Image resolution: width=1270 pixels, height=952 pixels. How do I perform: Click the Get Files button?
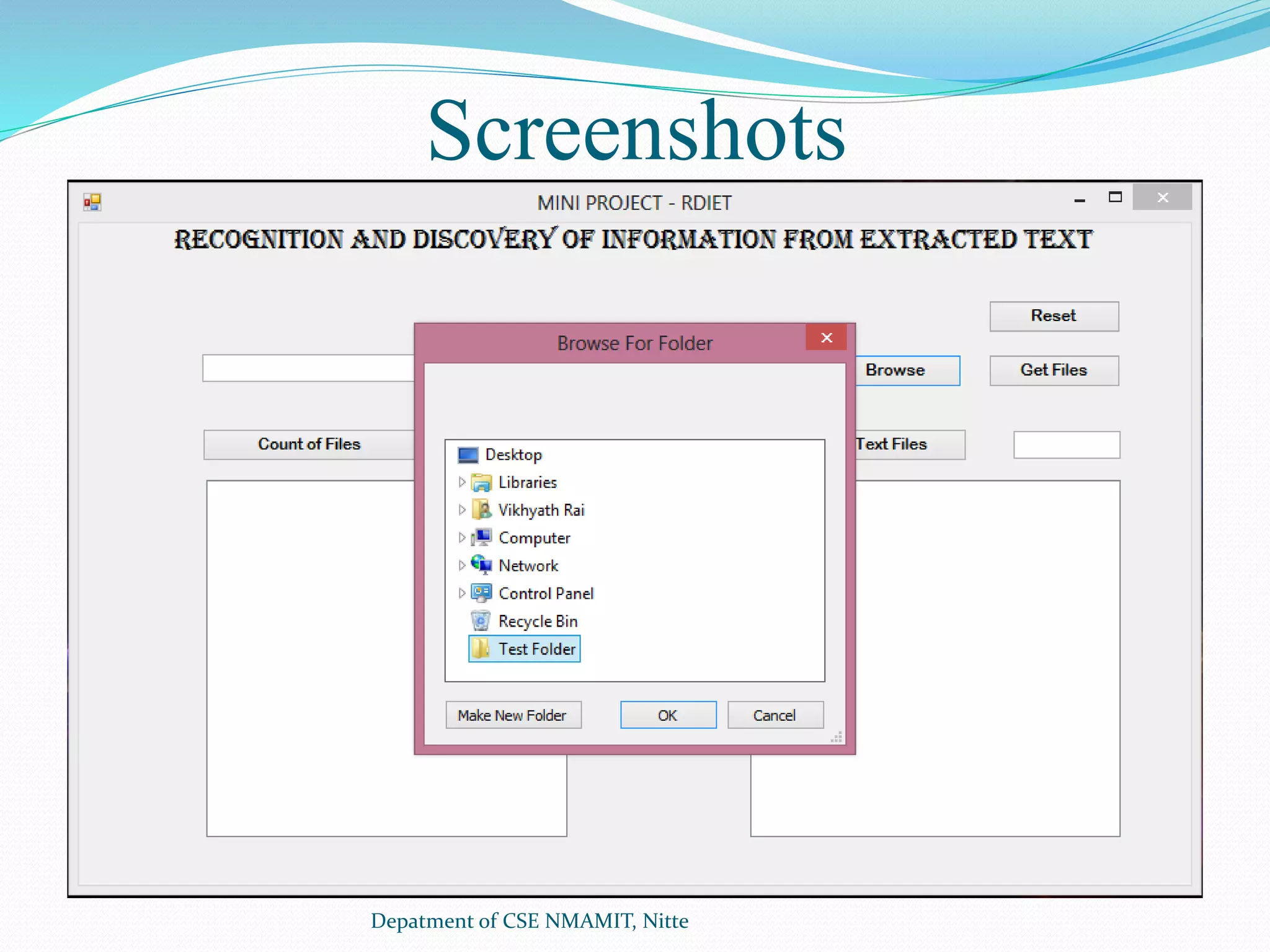tap(1054, 370)
